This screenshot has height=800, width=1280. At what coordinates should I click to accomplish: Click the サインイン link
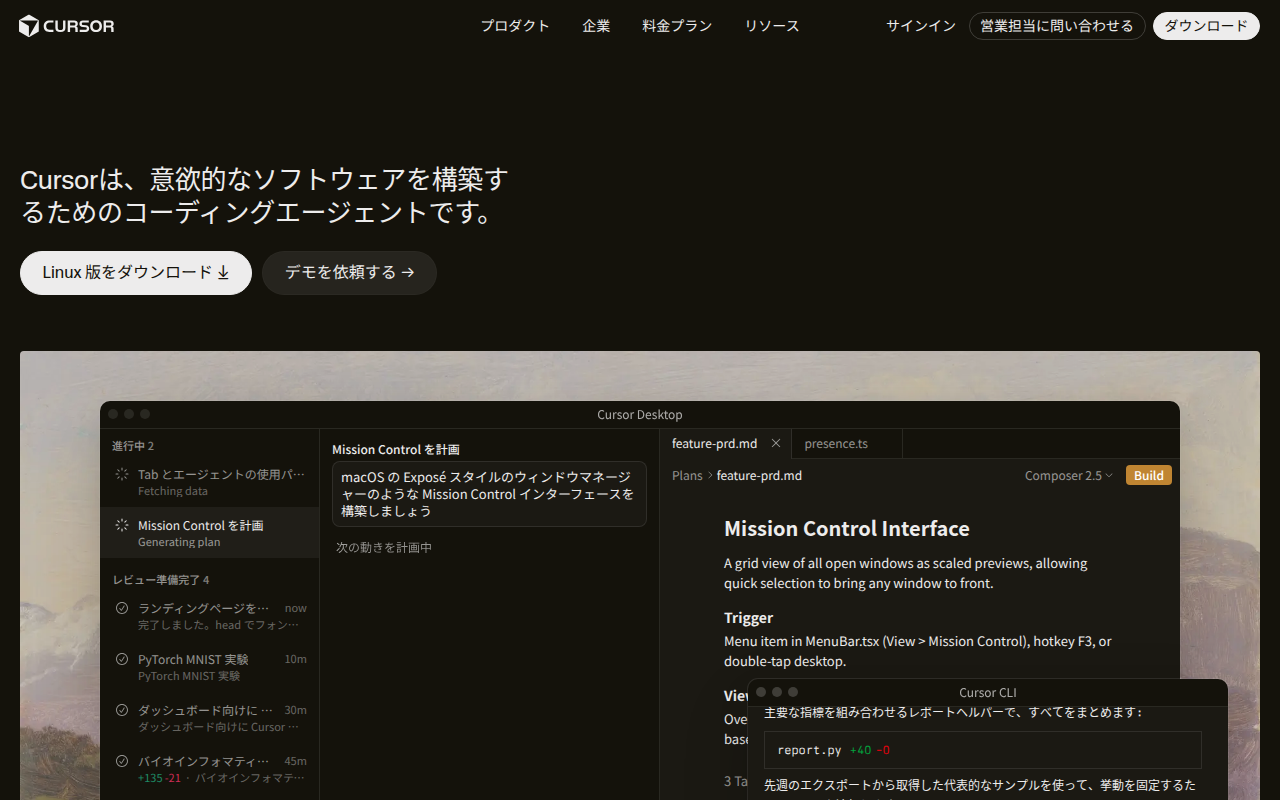point(921,26)
